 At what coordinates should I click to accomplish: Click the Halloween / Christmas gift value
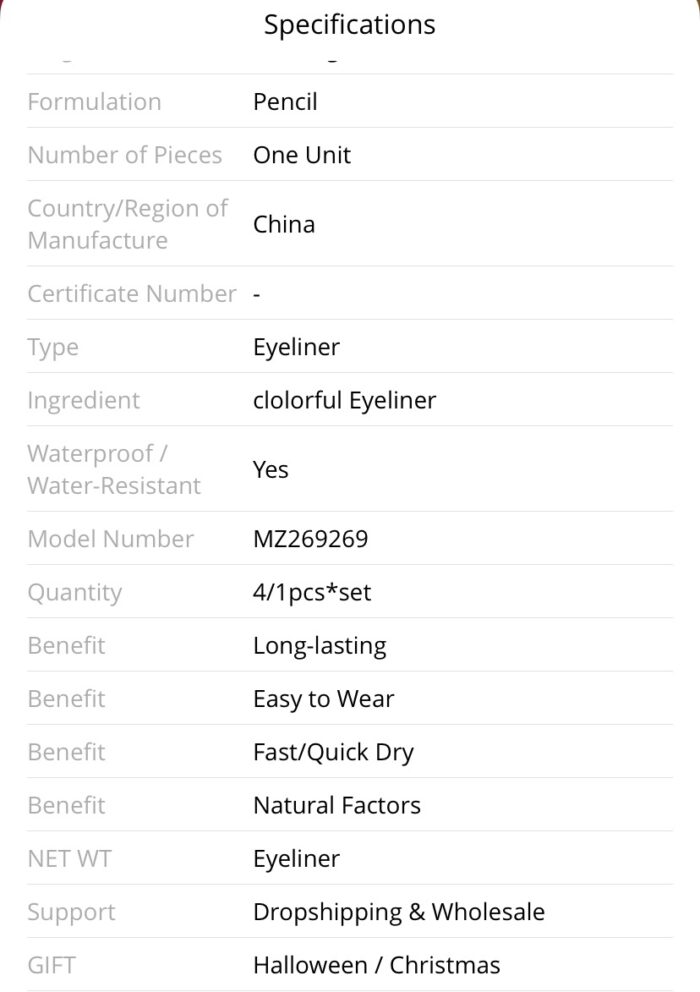coord(377,965)
